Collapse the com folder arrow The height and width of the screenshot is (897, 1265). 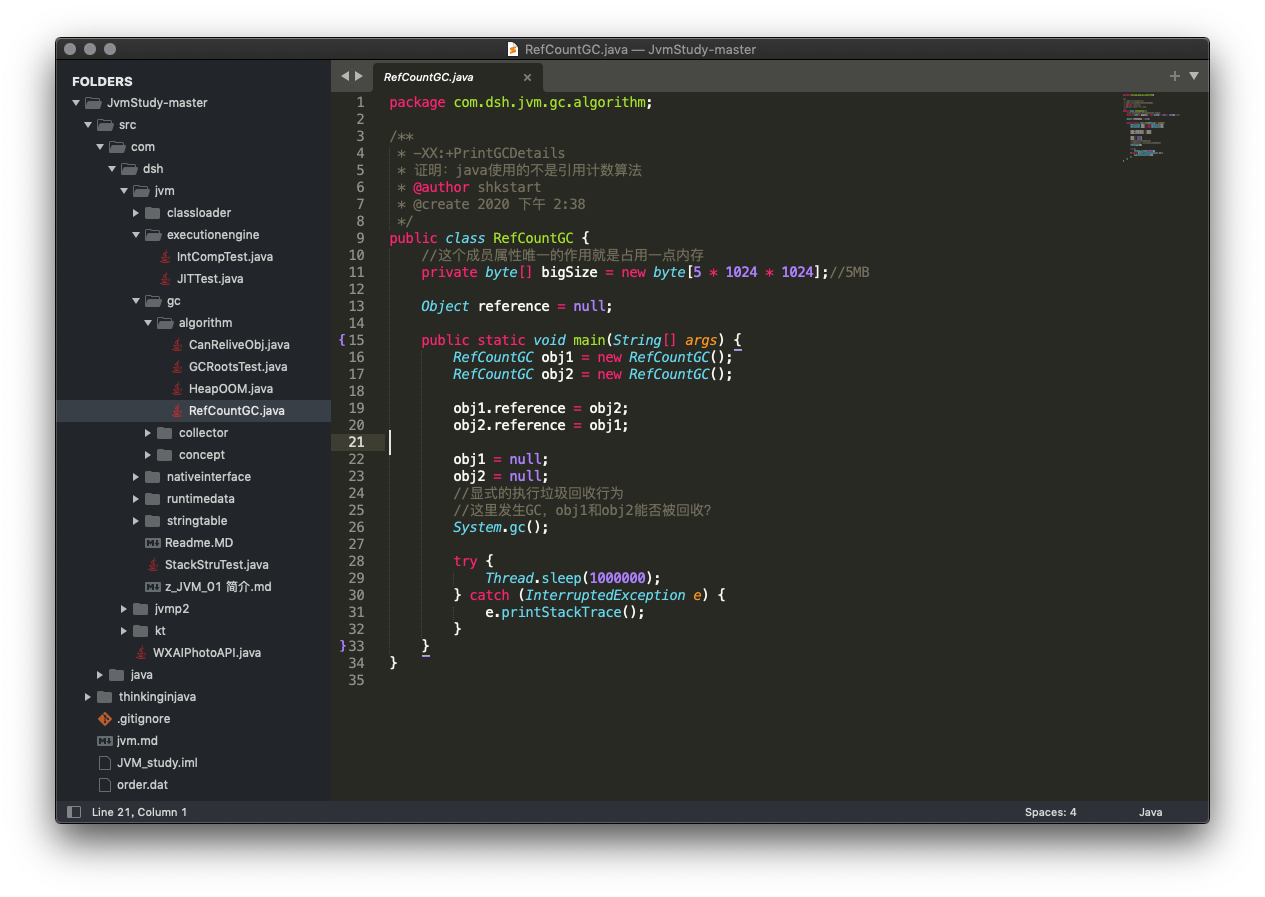pyautogui.click(x=100, y=147)
